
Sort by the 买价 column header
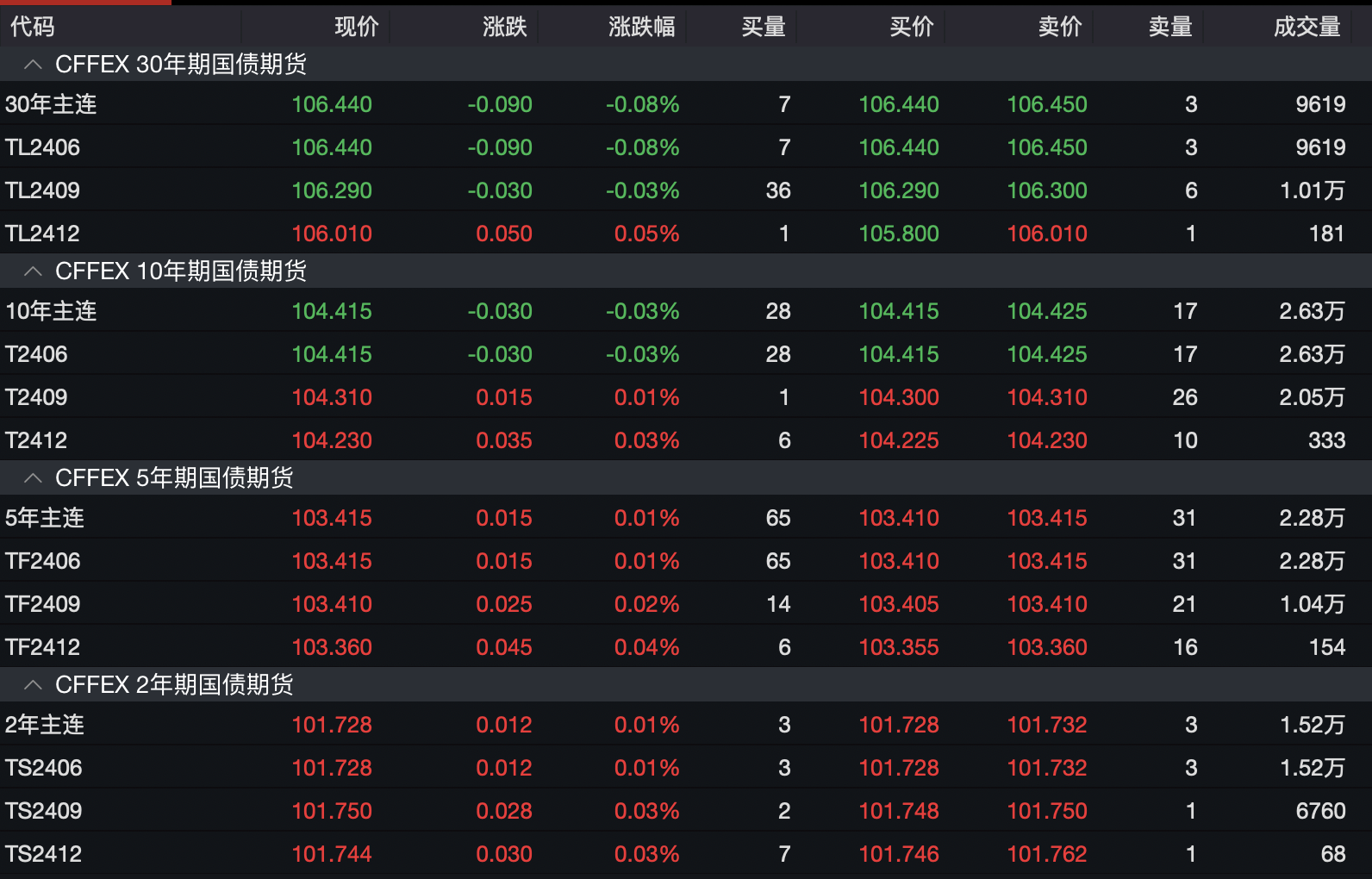pos(912,27)
